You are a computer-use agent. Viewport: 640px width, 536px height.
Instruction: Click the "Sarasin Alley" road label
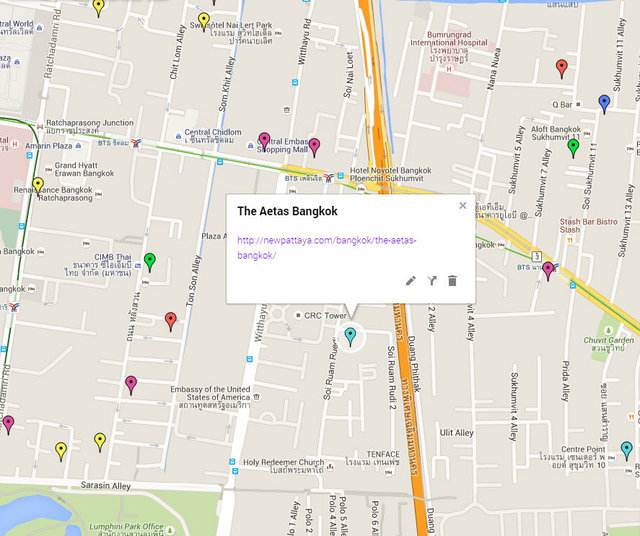point(106,485)
